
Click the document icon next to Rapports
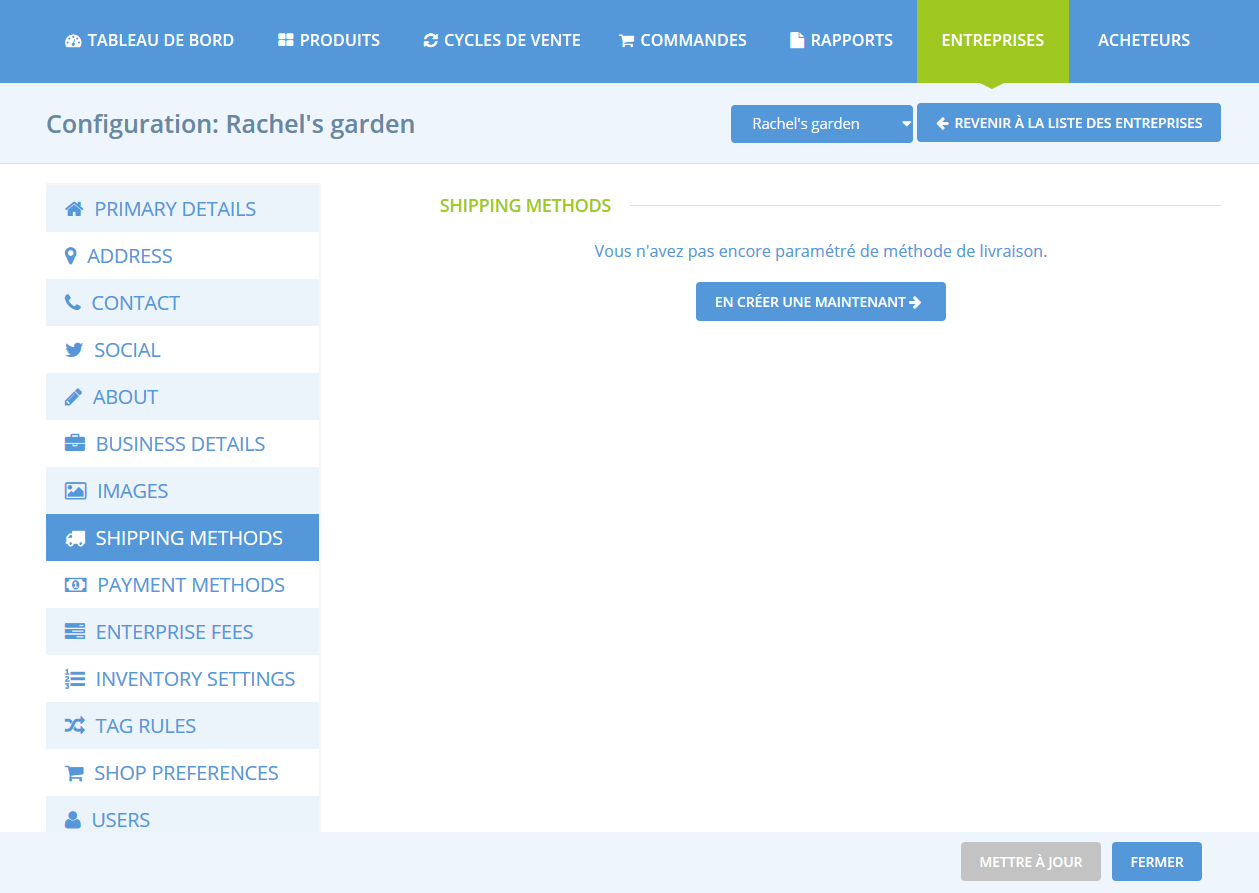point(797,41)
